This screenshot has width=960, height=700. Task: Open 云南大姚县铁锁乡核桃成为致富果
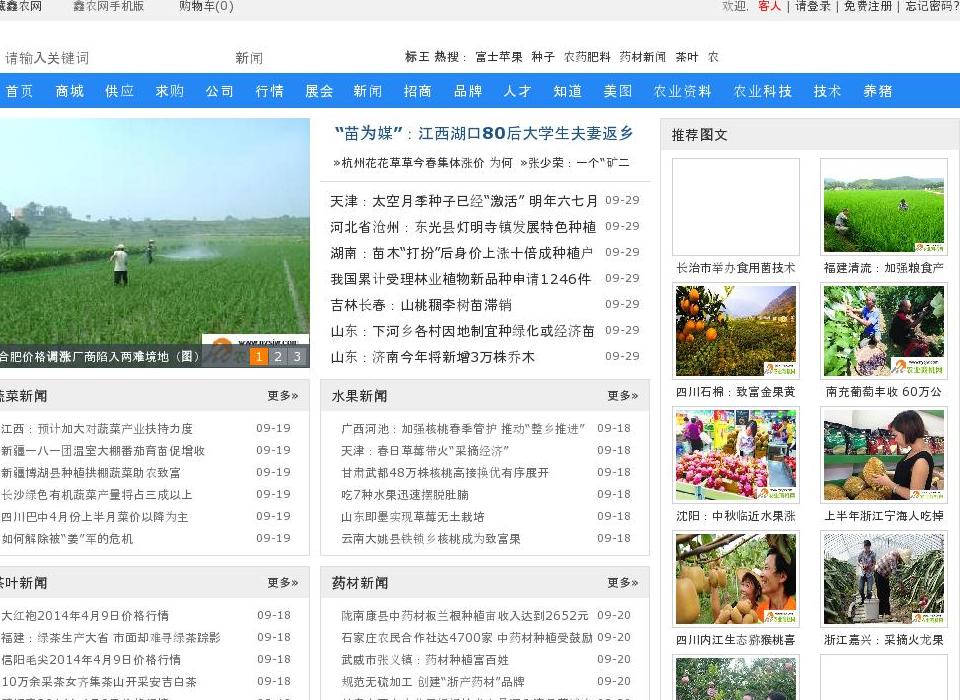pyautogui.click(x=430, y=539)
